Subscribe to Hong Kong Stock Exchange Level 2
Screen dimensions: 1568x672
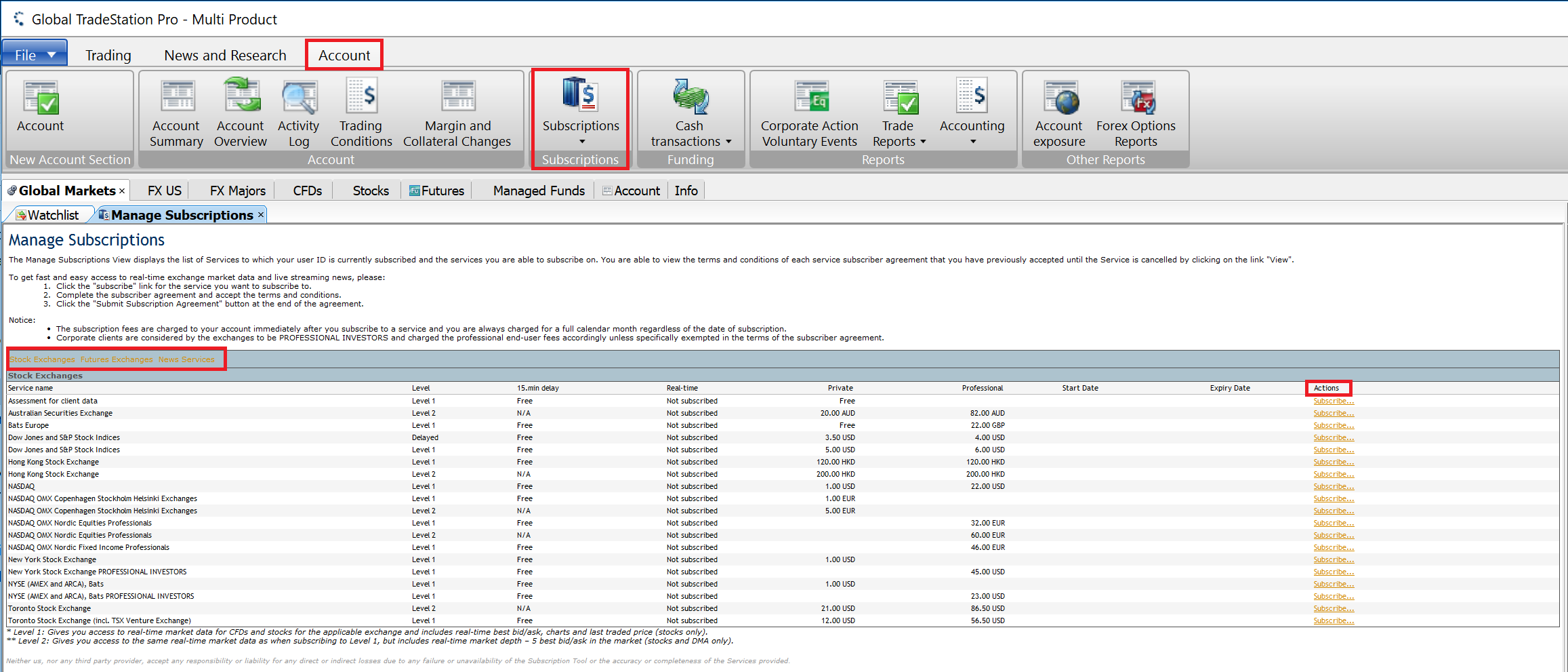pos(1334,474)
